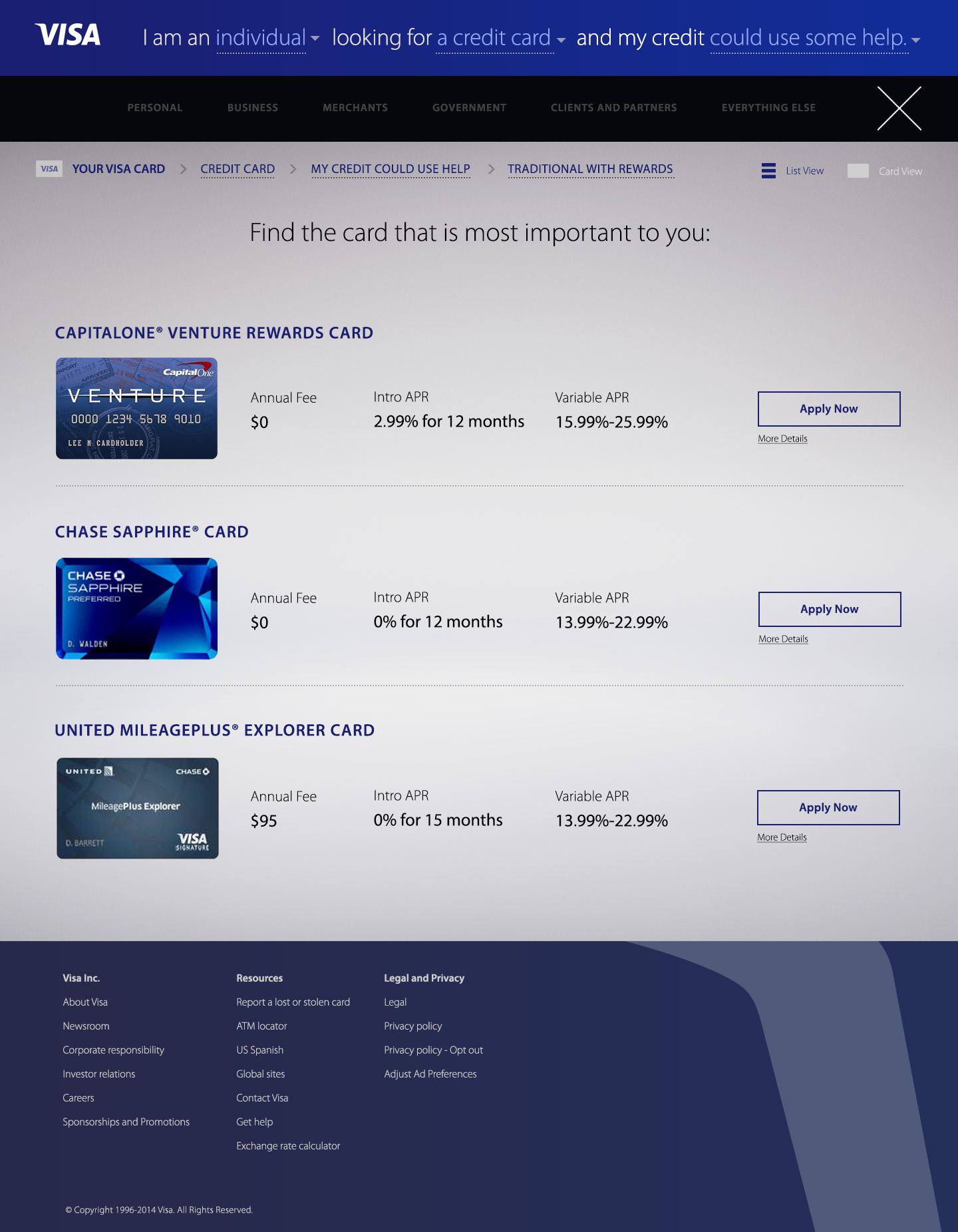The width and height of the screenshot is (958, 1232).
Task: Open Adjust Ad Preferences link
Action: tap(430, 1074)
